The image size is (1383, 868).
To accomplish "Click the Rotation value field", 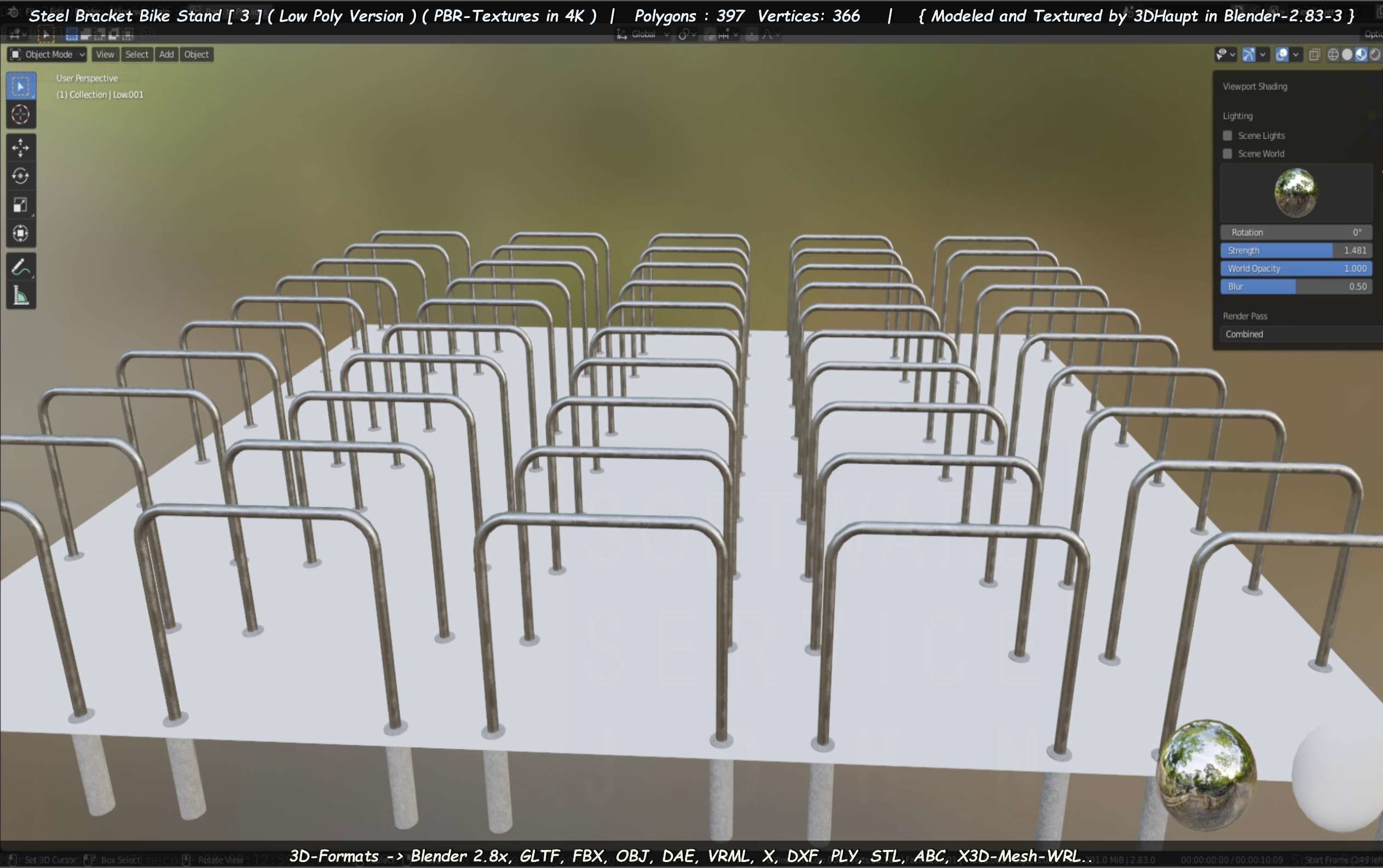I will 1296,233.
